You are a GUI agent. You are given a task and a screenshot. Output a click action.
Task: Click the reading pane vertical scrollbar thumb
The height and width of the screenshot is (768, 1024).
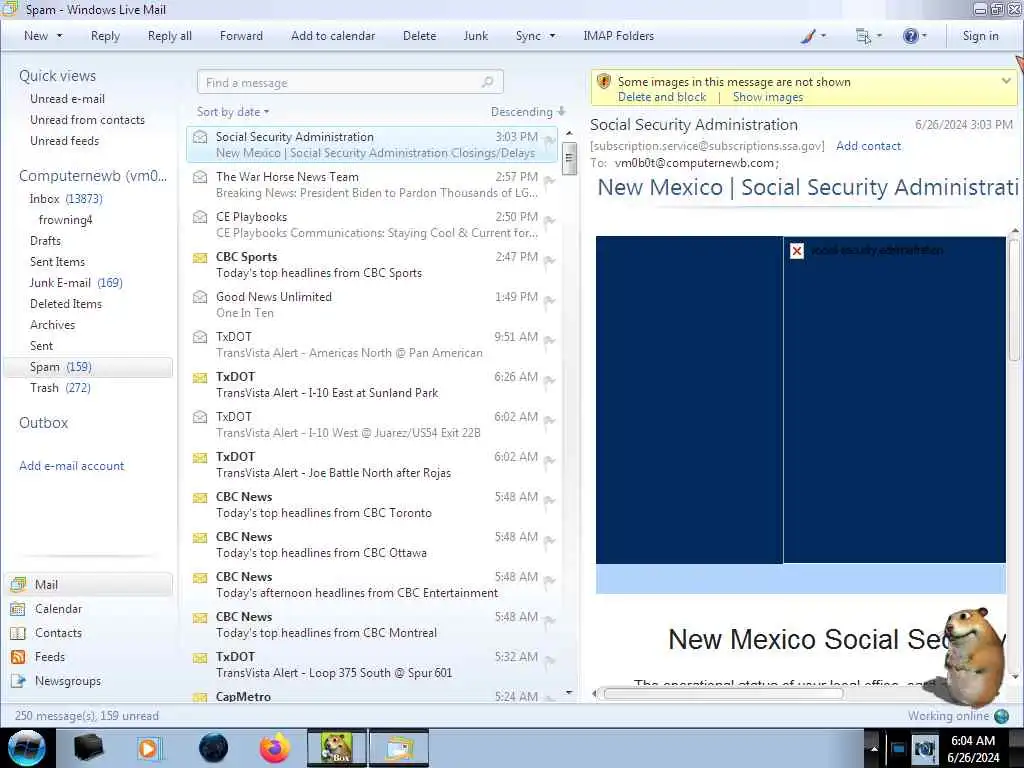(1014, 299)
